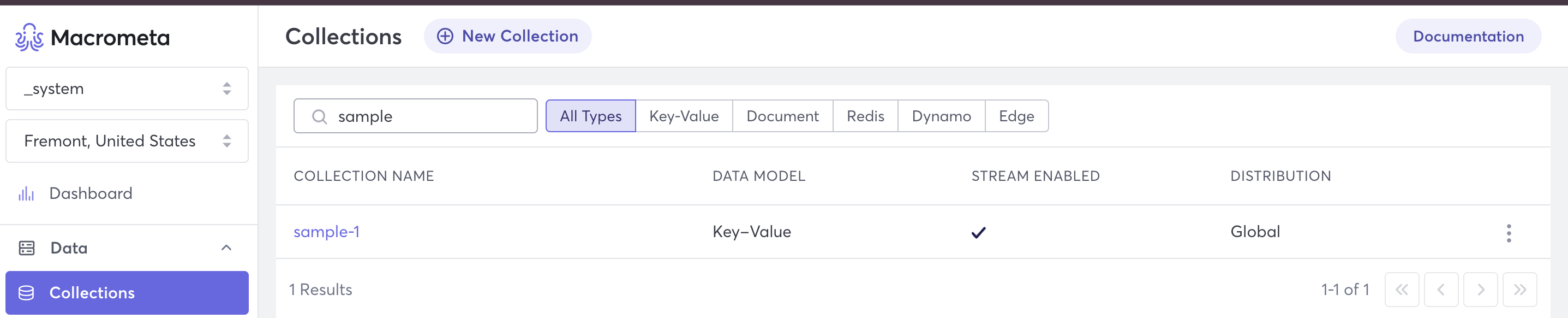The width and height of the screenshot is (1568, 318).
Task: Select the Redis type filter
Action: (x=865, y=116)
